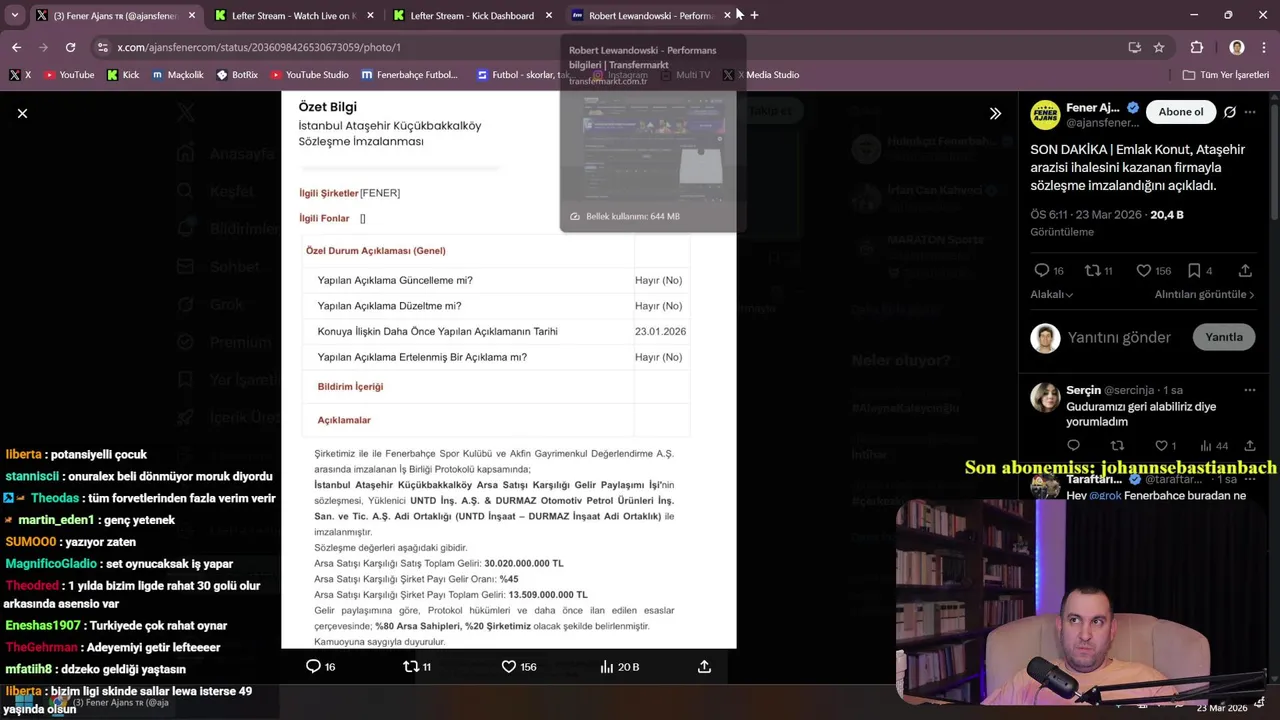Open a new browser tab
The width and height of the screenshot is (1280, 720).
(x=754, y=15)
